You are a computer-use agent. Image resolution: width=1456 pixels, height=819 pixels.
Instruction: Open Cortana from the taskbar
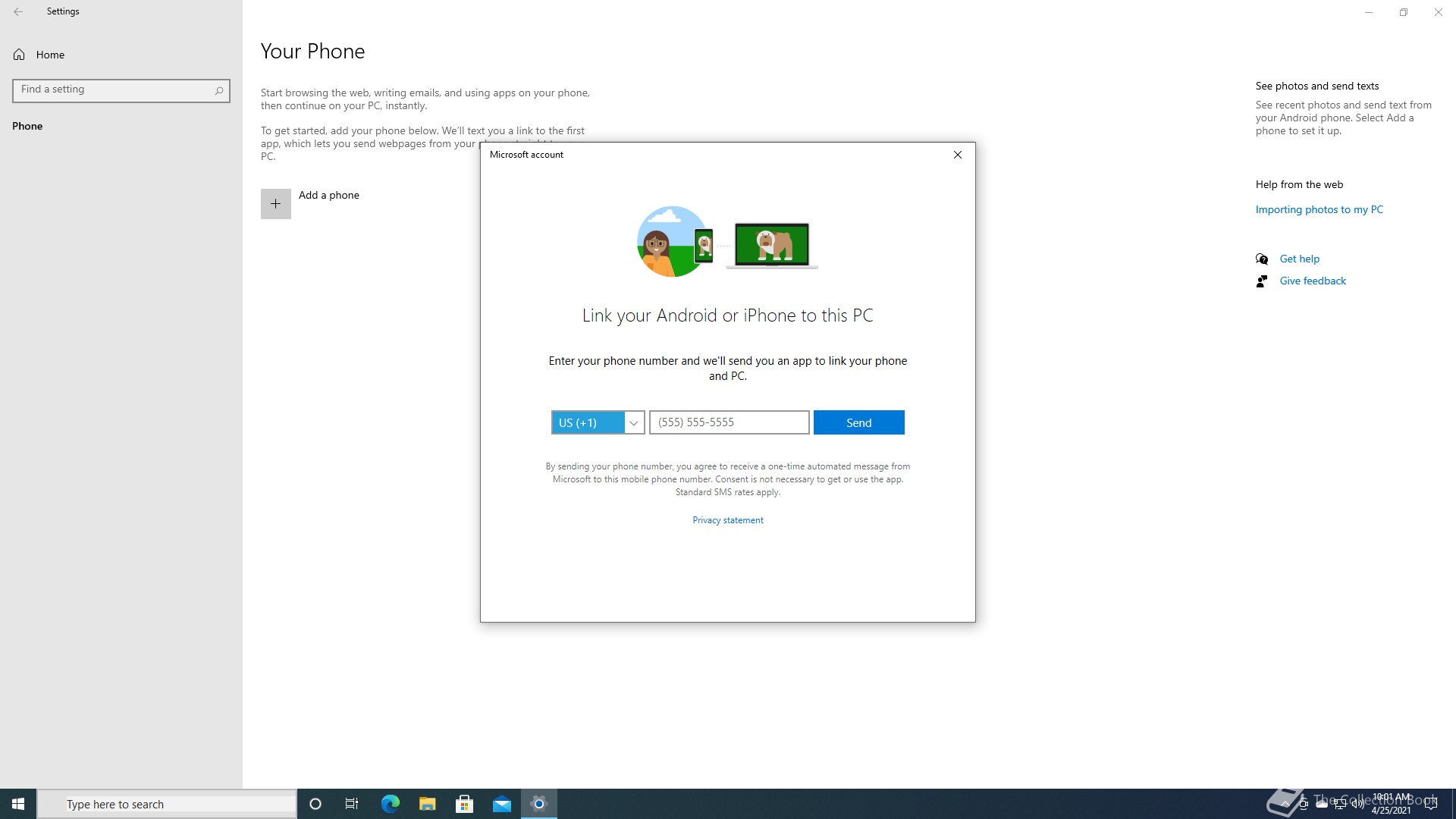315,804
